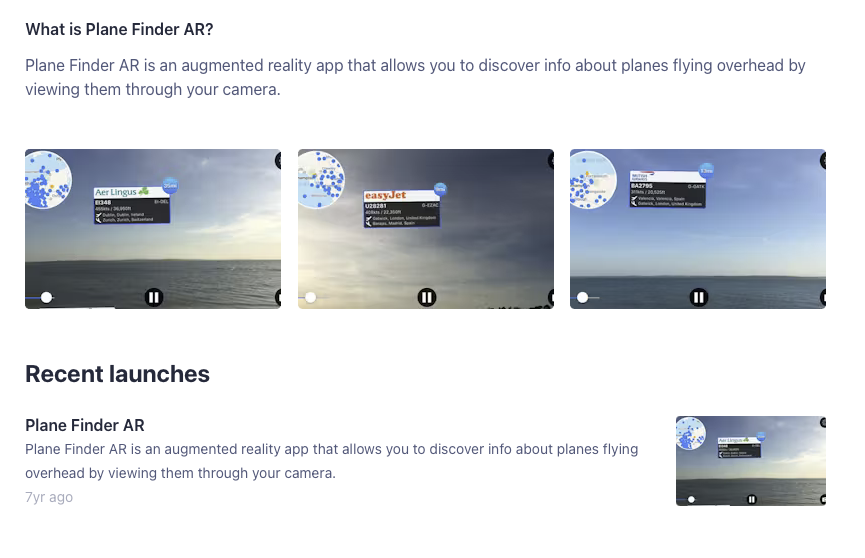Click the radar map circle in easyJet image
Screen dimensions: 865x558
(322, 180)
